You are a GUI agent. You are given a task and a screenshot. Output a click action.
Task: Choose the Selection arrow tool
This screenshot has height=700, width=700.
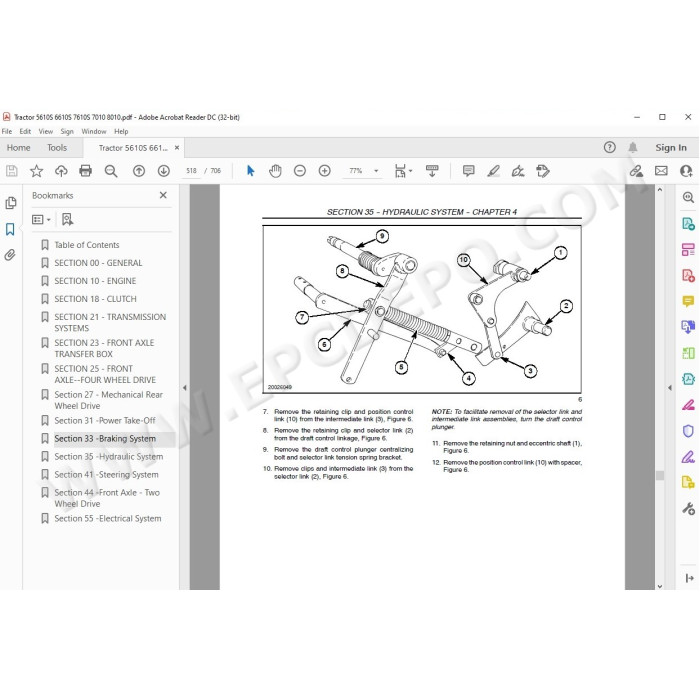click(x=250, y=171)
